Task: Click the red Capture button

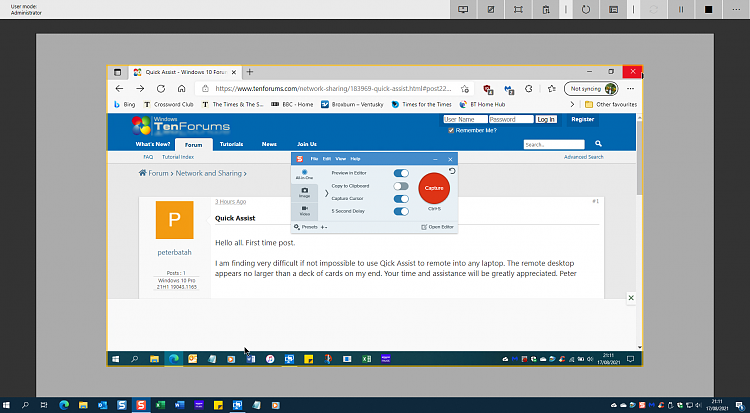Action: point(434,188)
